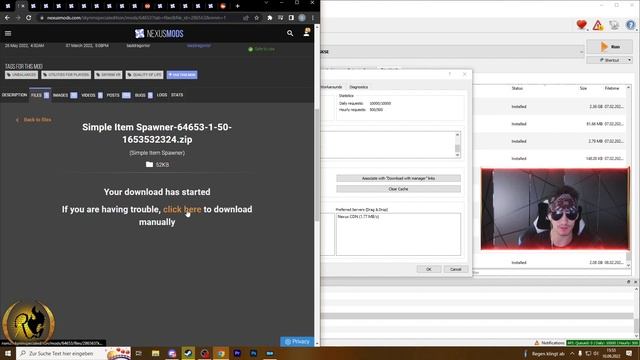Click the blue Tag this mod button
640x360 pixels.
tap(182, 75)
